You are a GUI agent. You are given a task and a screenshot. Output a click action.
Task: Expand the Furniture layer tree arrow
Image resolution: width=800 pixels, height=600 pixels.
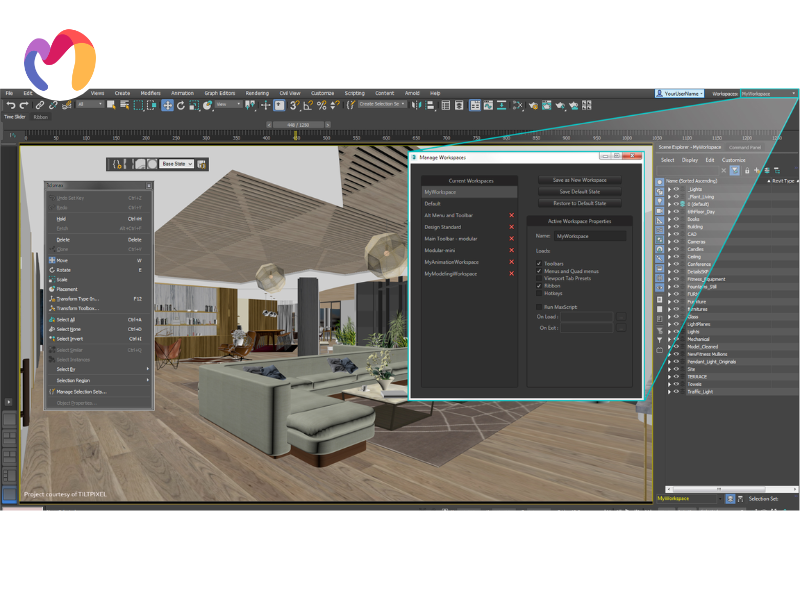669,301
